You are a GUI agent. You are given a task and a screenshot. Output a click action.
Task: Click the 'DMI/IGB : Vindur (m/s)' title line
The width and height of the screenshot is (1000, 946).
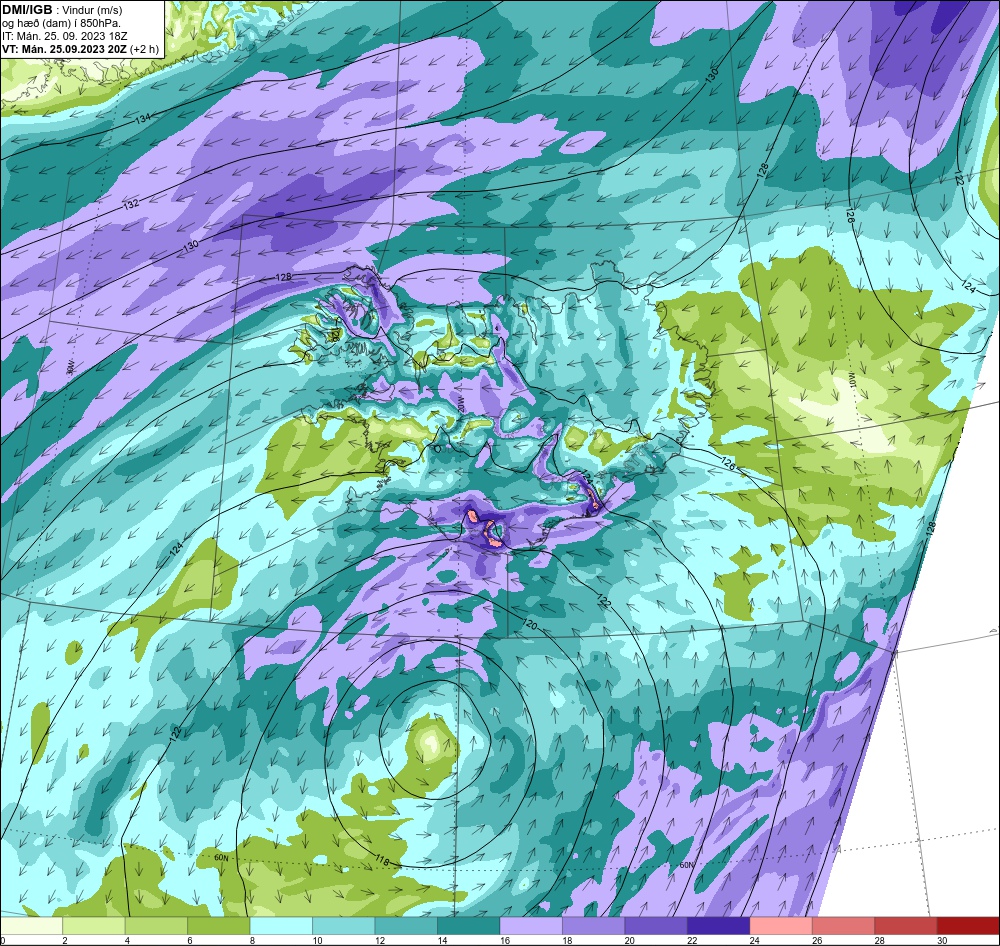pos(62,10)
